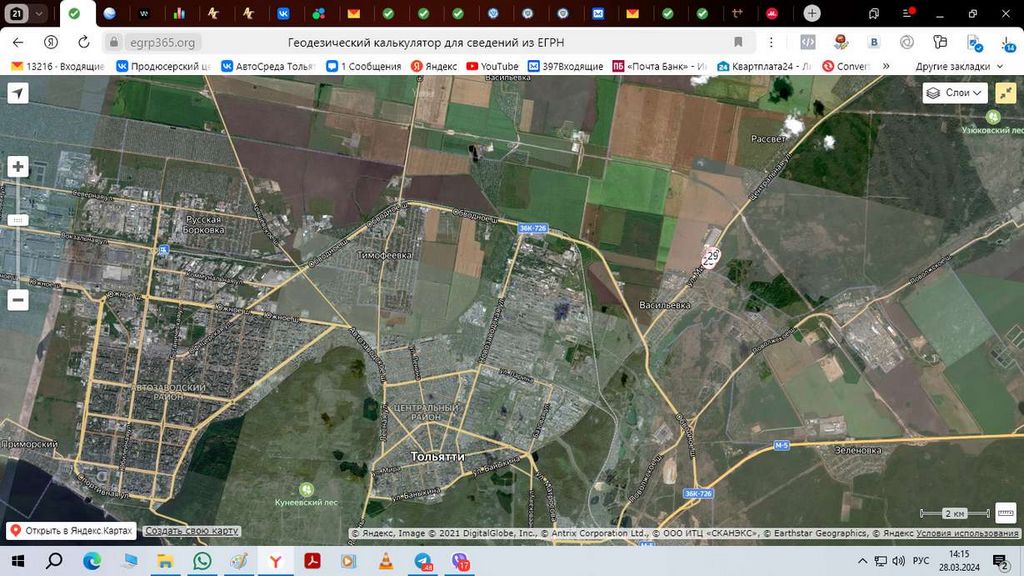Click the Кунеевский лес park marker
The height and width of the screenshot is (576, 1024).
[x=306, y=489]
